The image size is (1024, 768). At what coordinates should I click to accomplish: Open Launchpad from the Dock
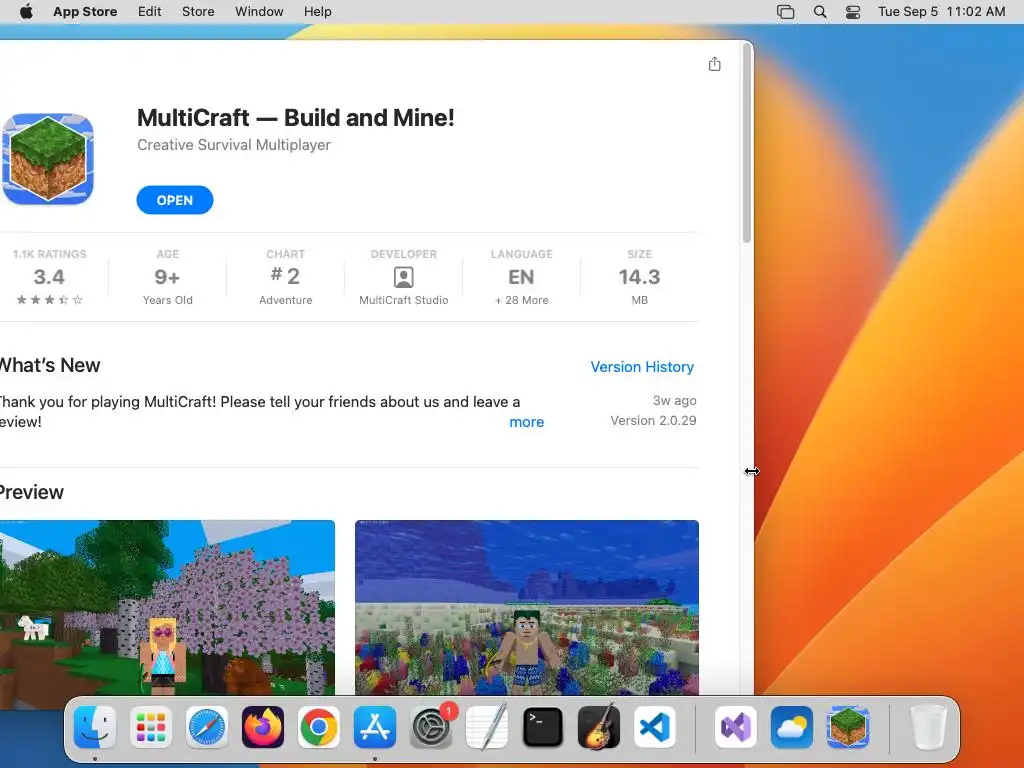(x=151, y=727)
